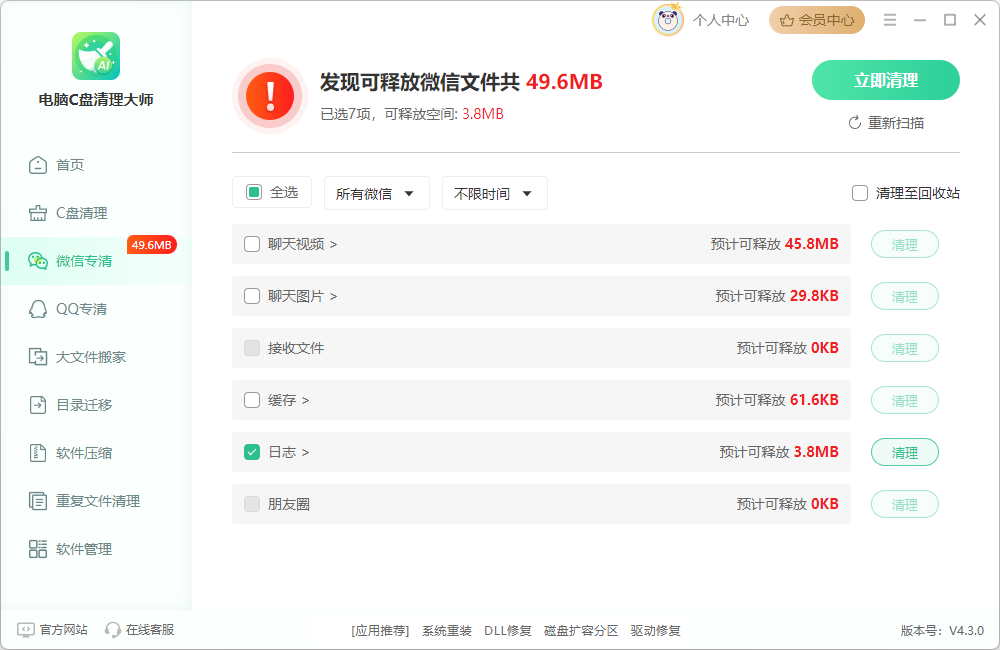Click the red exclamation alert icon
The width and height of the screenshot is (1000, 650).
tap(270, 96)
